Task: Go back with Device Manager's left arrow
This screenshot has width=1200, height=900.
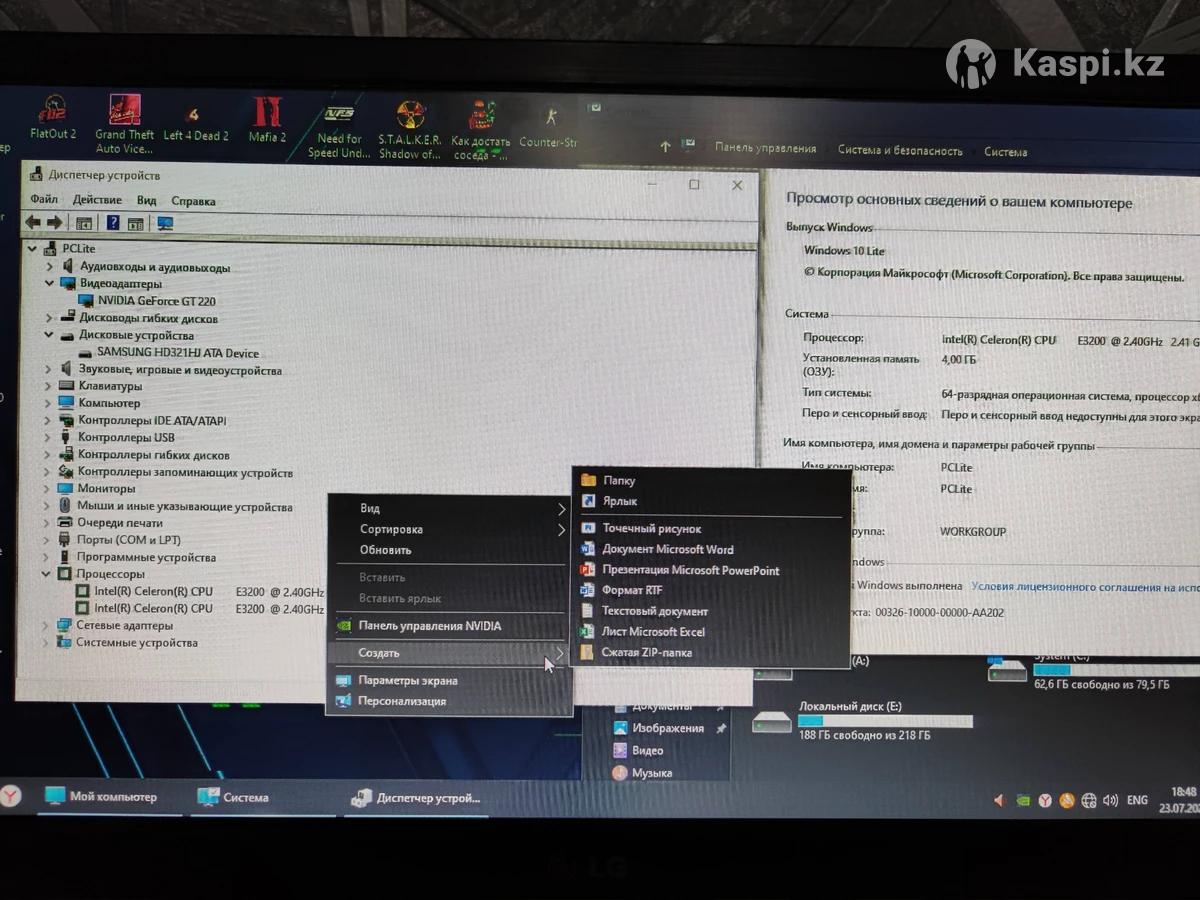Action: coord(33,222)
